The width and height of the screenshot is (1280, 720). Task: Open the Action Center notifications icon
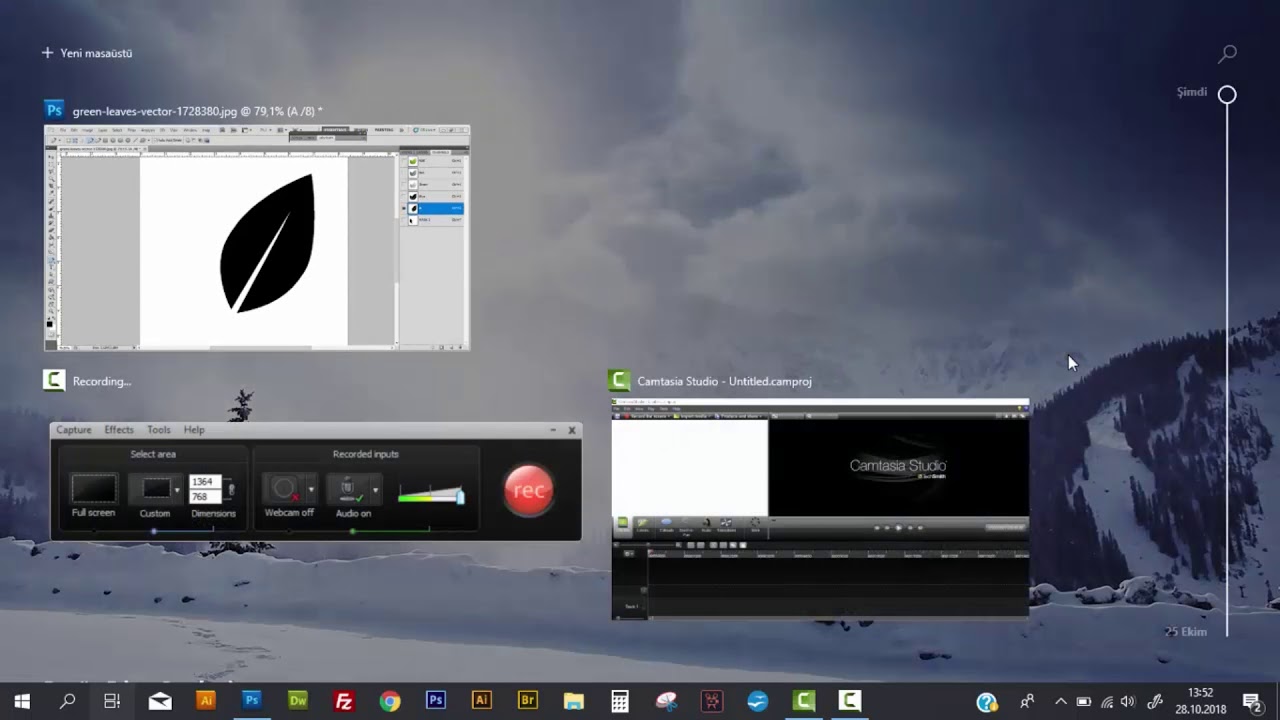pos(1252,702)
